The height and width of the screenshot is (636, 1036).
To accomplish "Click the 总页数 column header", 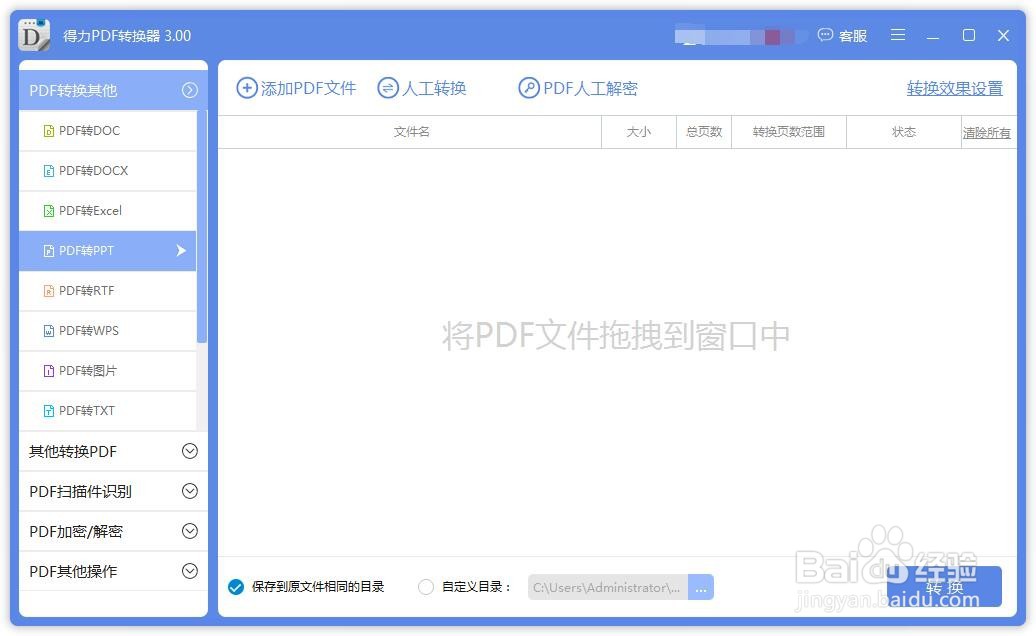I will pos(704,132).
